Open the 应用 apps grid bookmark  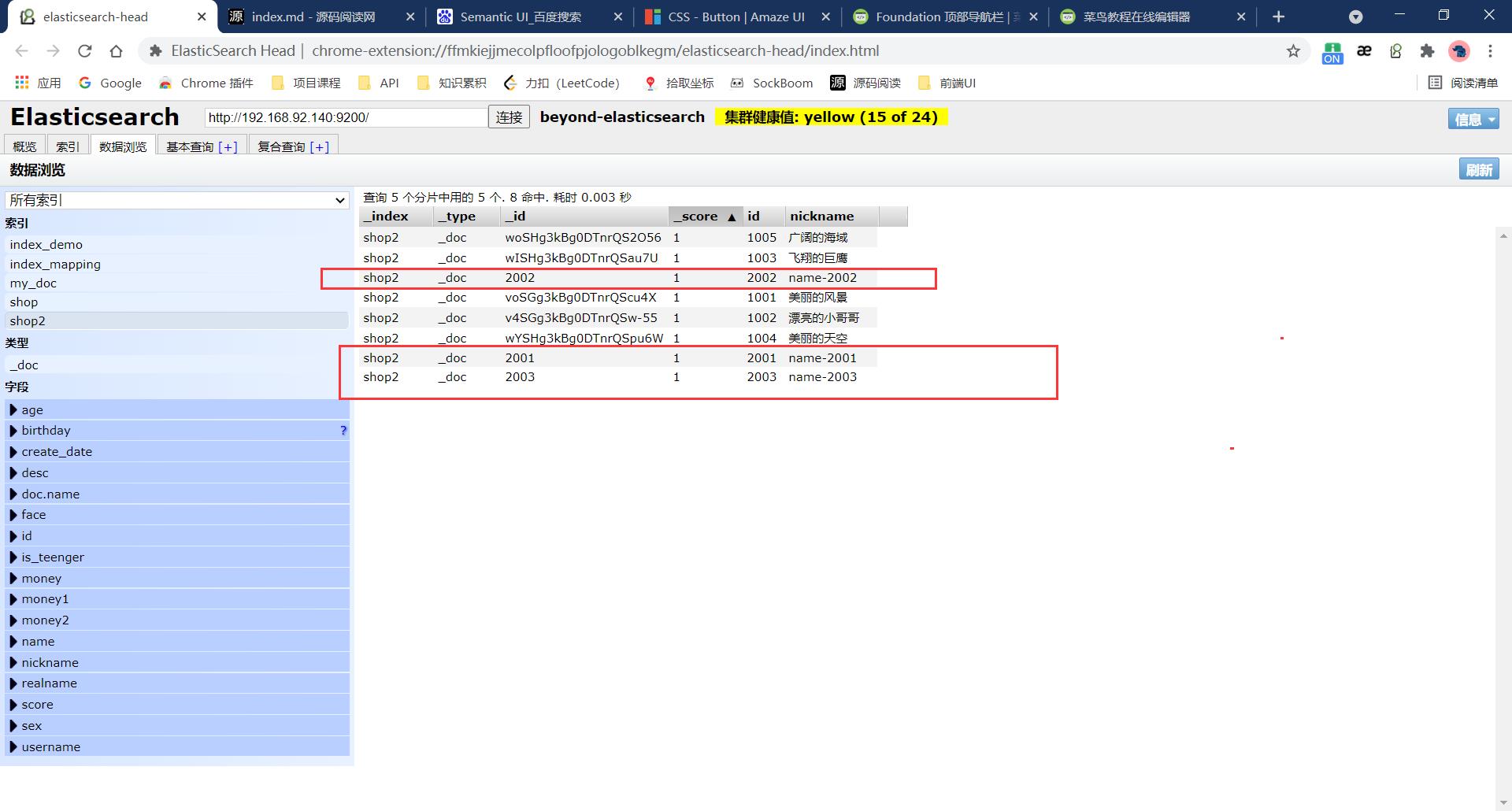click(x=38, y=83)
